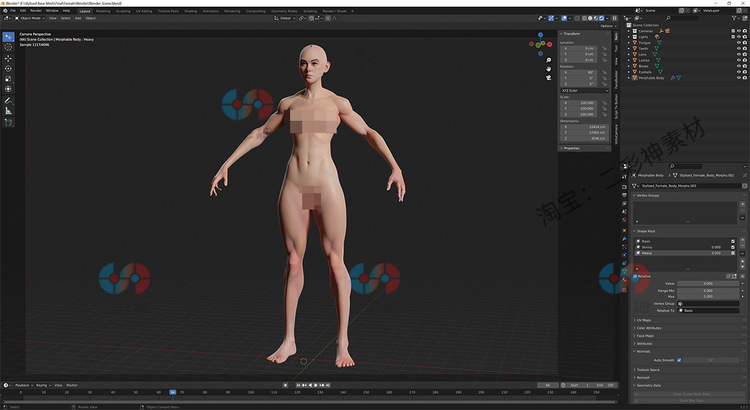Jump to timeline end button

pyautogui.click(x=328, y=385)
